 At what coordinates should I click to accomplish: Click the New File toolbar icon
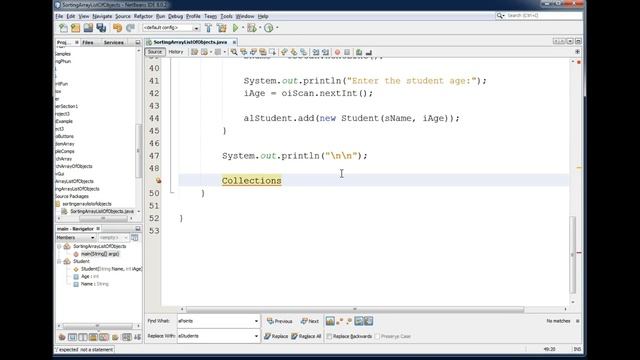click(x=63, y=28)
